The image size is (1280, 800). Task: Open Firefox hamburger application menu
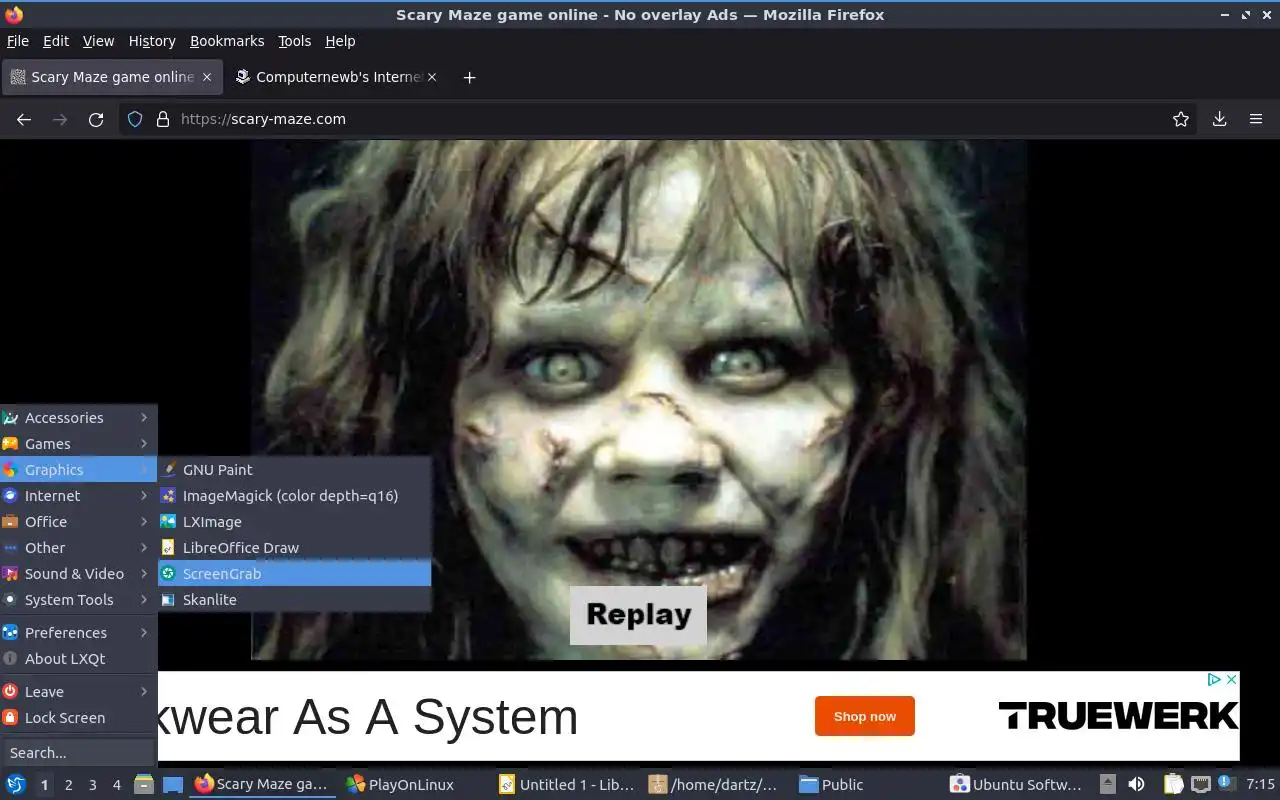click(1256, 119)
